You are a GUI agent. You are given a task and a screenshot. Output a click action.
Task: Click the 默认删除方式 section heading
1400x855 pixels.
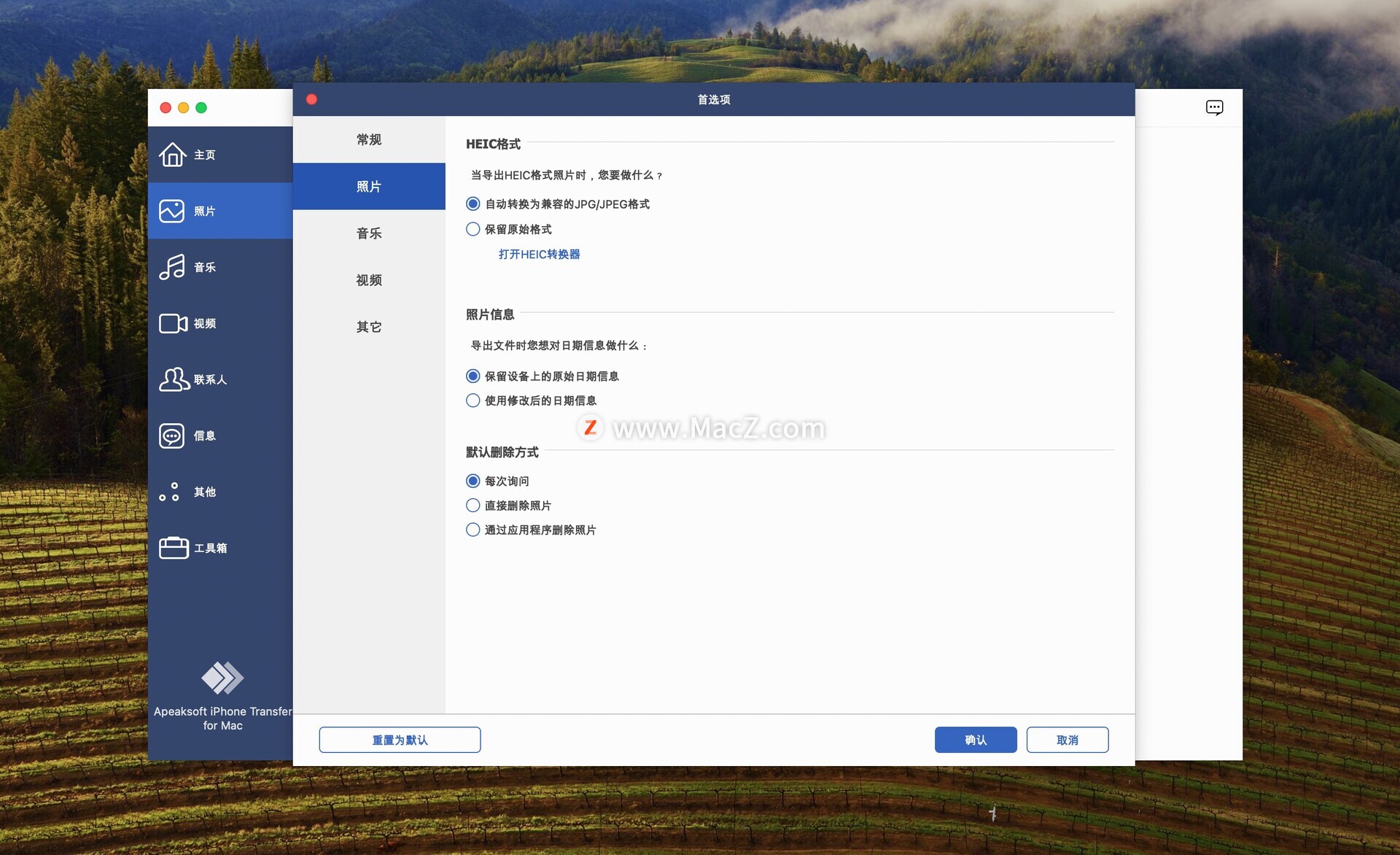(502, 452)
